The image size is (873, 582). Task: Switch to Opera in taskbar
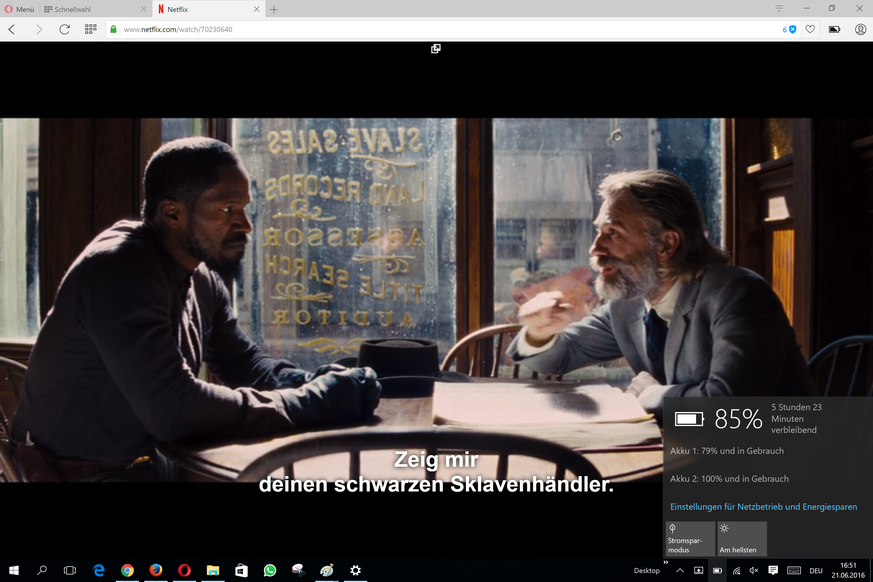coord(184,570)
